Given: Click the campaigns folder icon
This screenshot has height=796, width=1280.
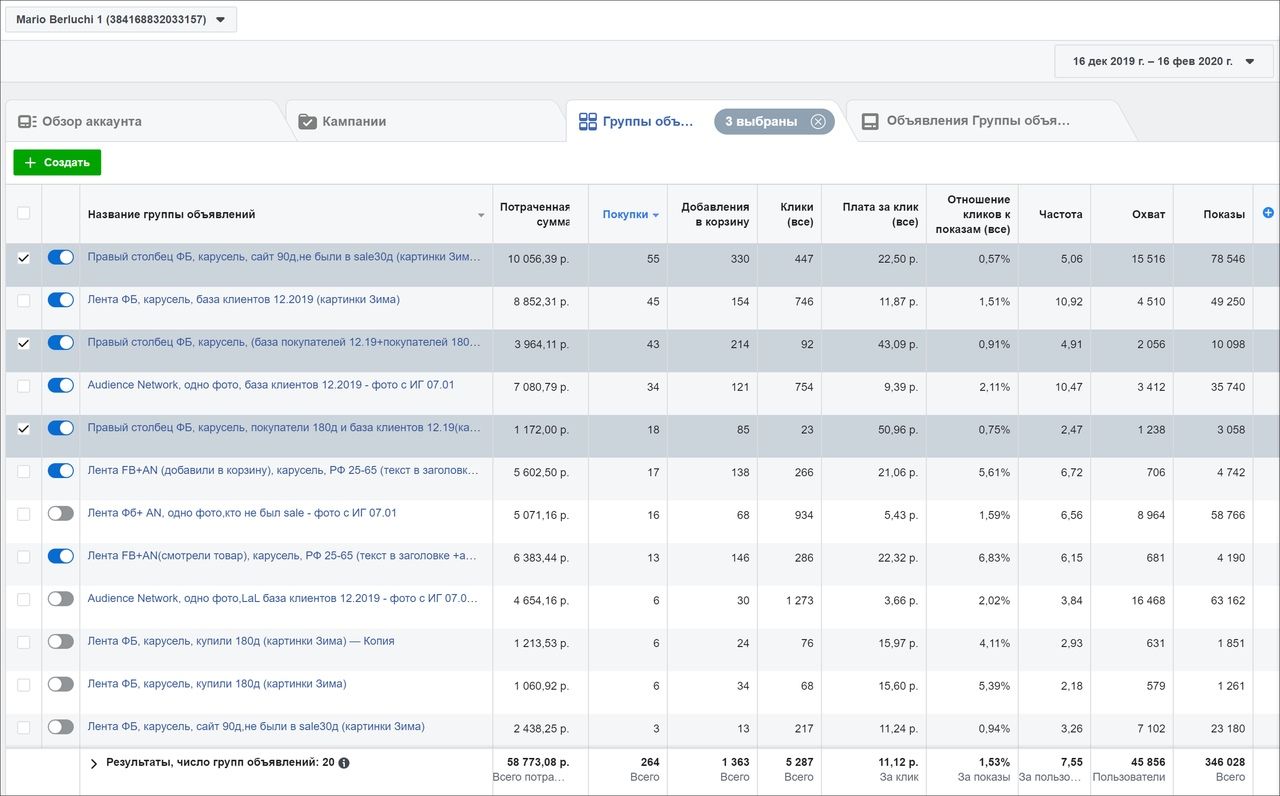Looking at the screenshot, I should click(x=308, y=121).
